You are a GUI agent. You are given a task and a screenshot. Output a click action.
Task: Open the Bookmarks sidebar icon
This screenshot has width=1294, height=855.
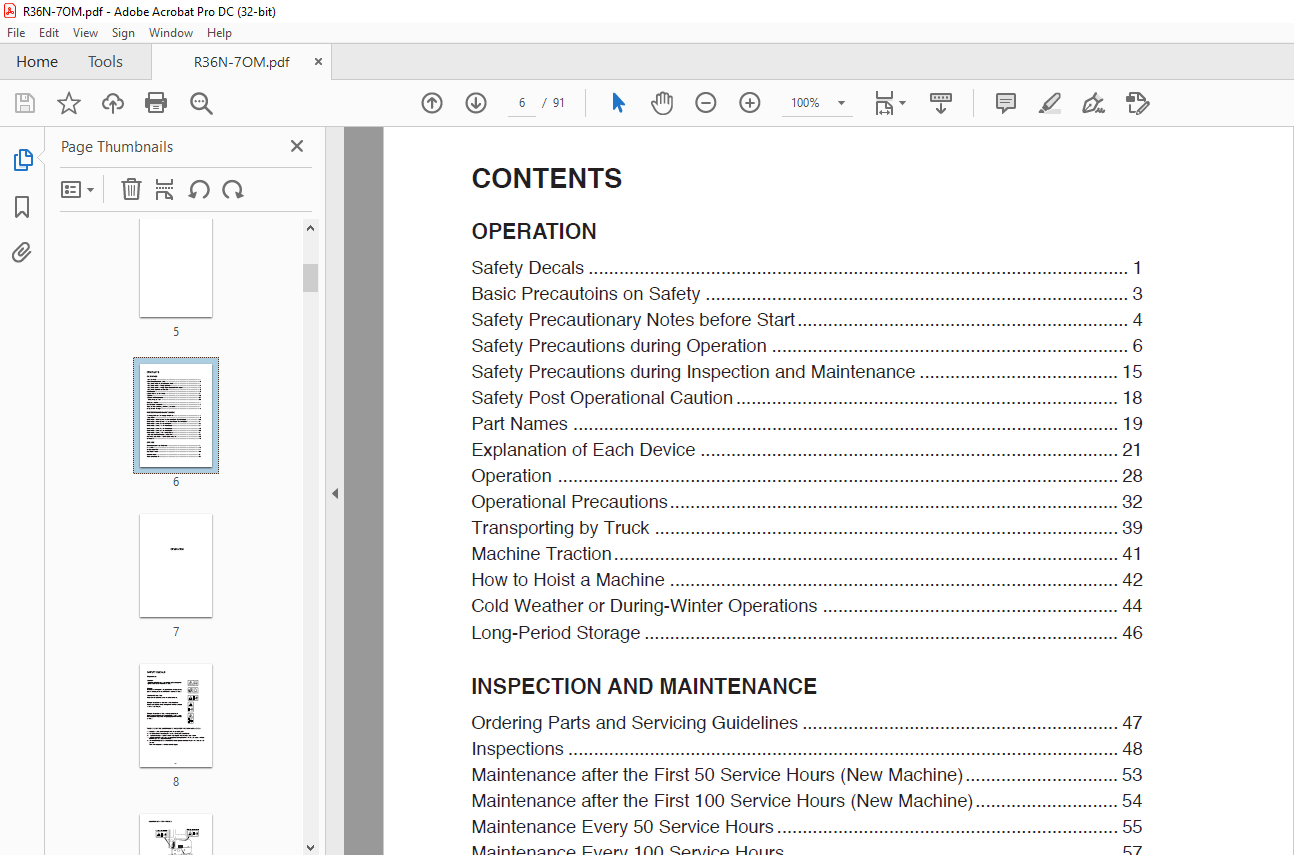pyautogui.click(x=22, y=207)
